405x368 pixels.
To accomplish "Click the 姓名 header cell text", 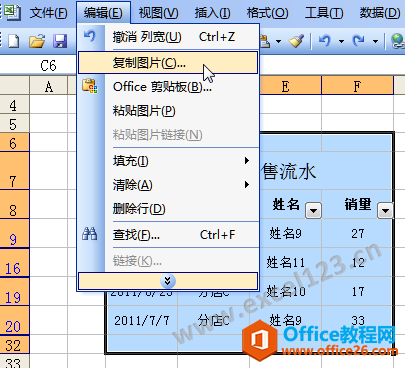I will coord(286,204).
